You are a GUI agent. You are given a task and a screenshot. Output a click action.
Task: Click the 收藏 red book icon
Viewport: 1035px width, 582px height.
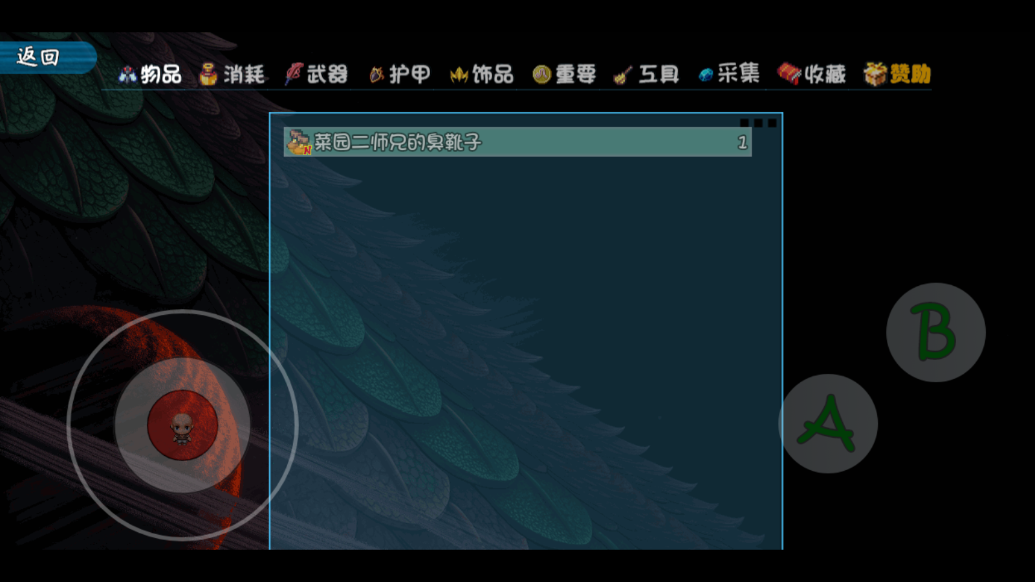[x=789, y=74]
